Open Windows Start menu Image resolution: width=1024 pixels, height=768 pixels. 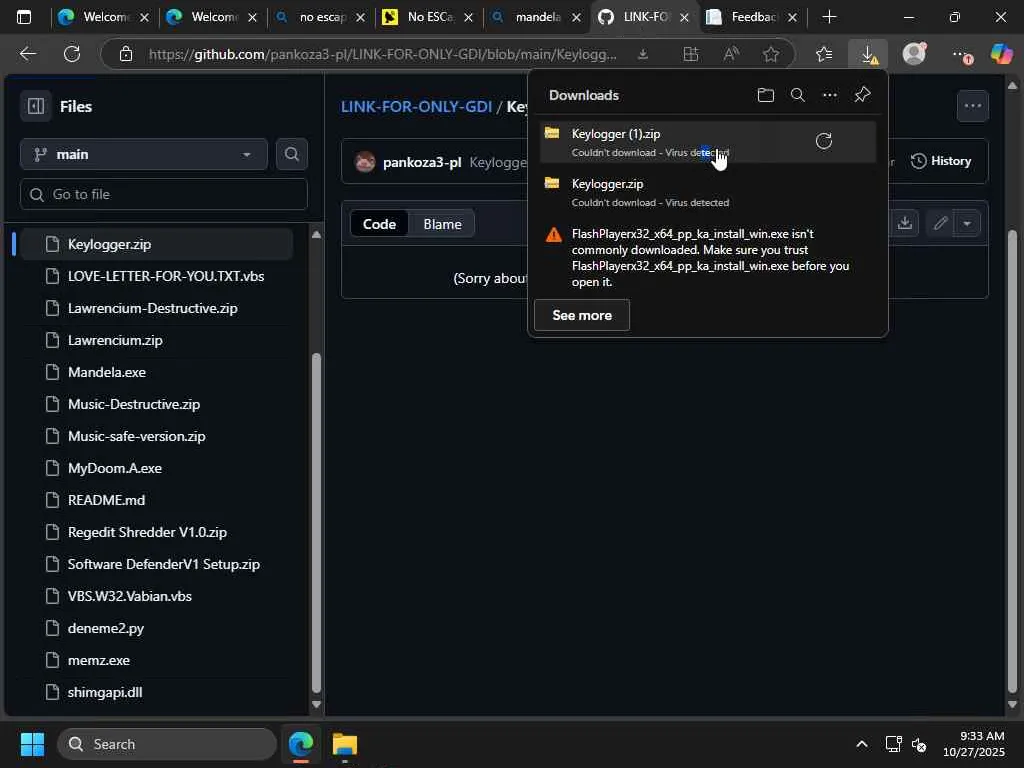tap(31, 744)
